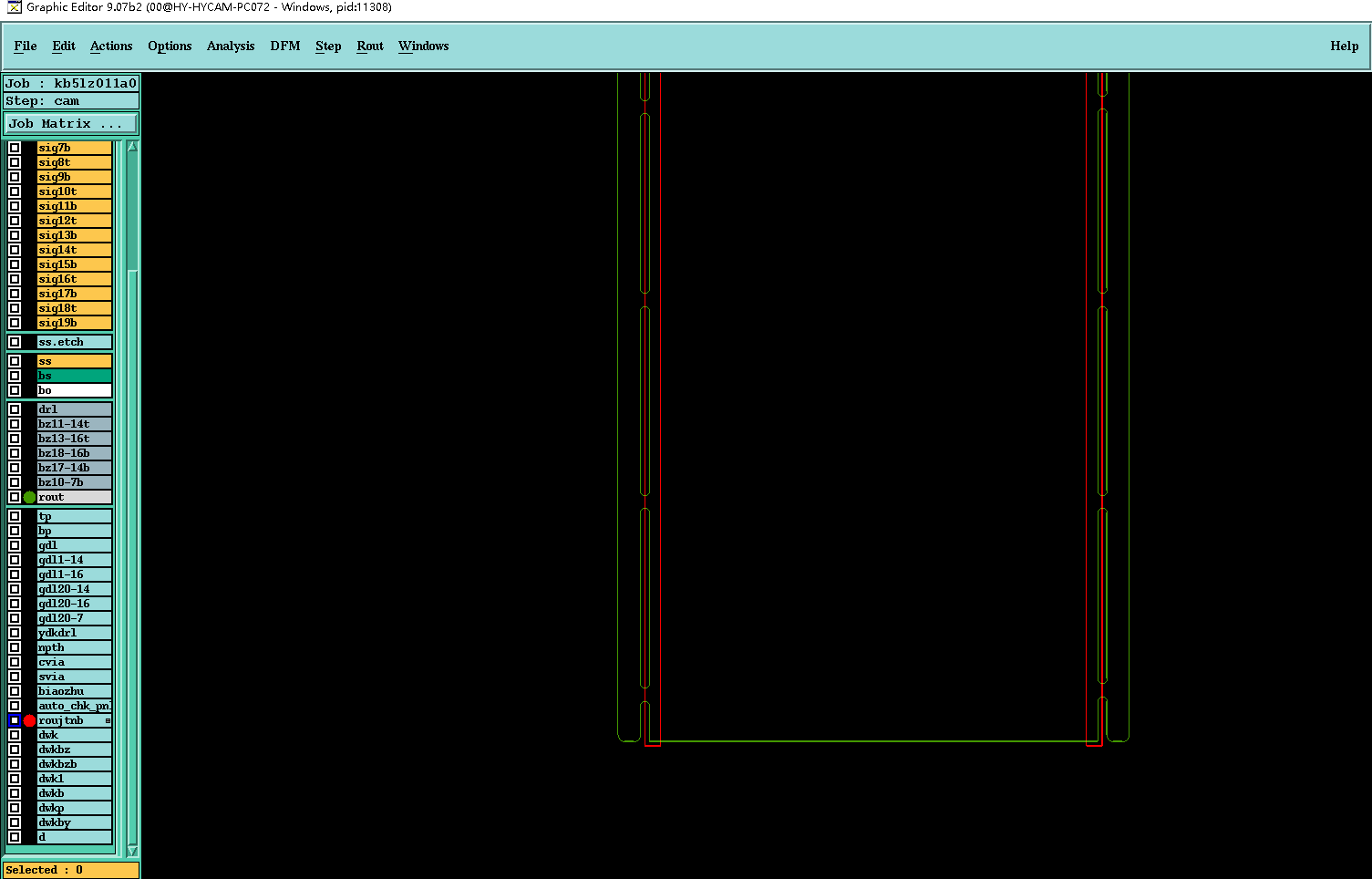The height and width of the screenshot is (879, 1372).
Task: Select layer npth
Action: coord(74,647)
